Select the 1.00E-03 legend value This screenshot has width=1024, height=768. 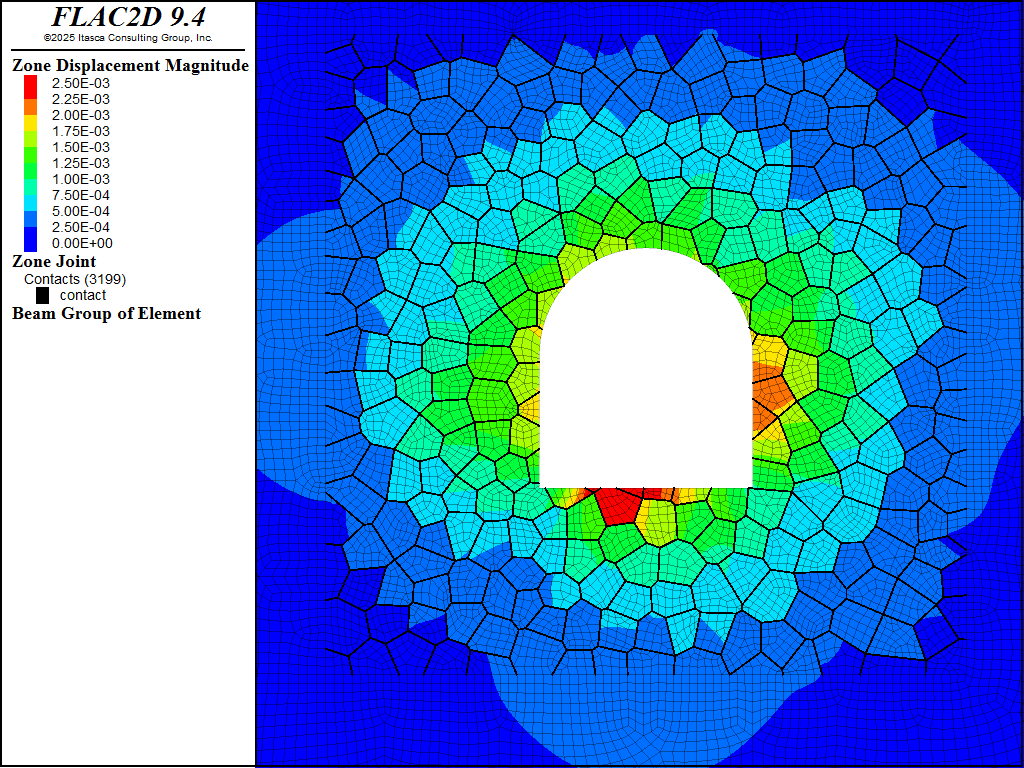(x=81, y=179)
